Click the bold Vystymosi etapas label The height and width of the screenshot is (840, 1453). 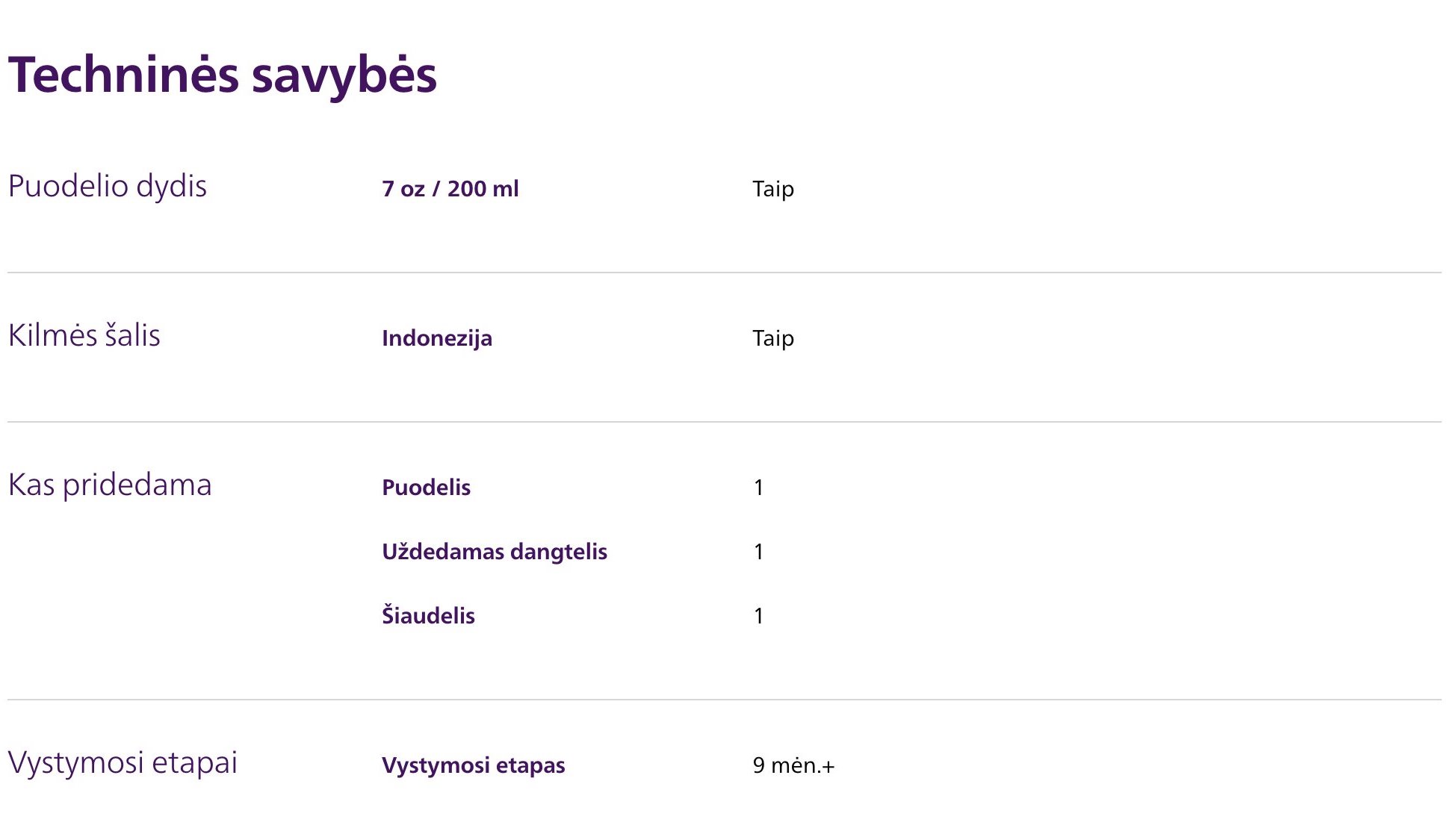[x=473, y=765]
